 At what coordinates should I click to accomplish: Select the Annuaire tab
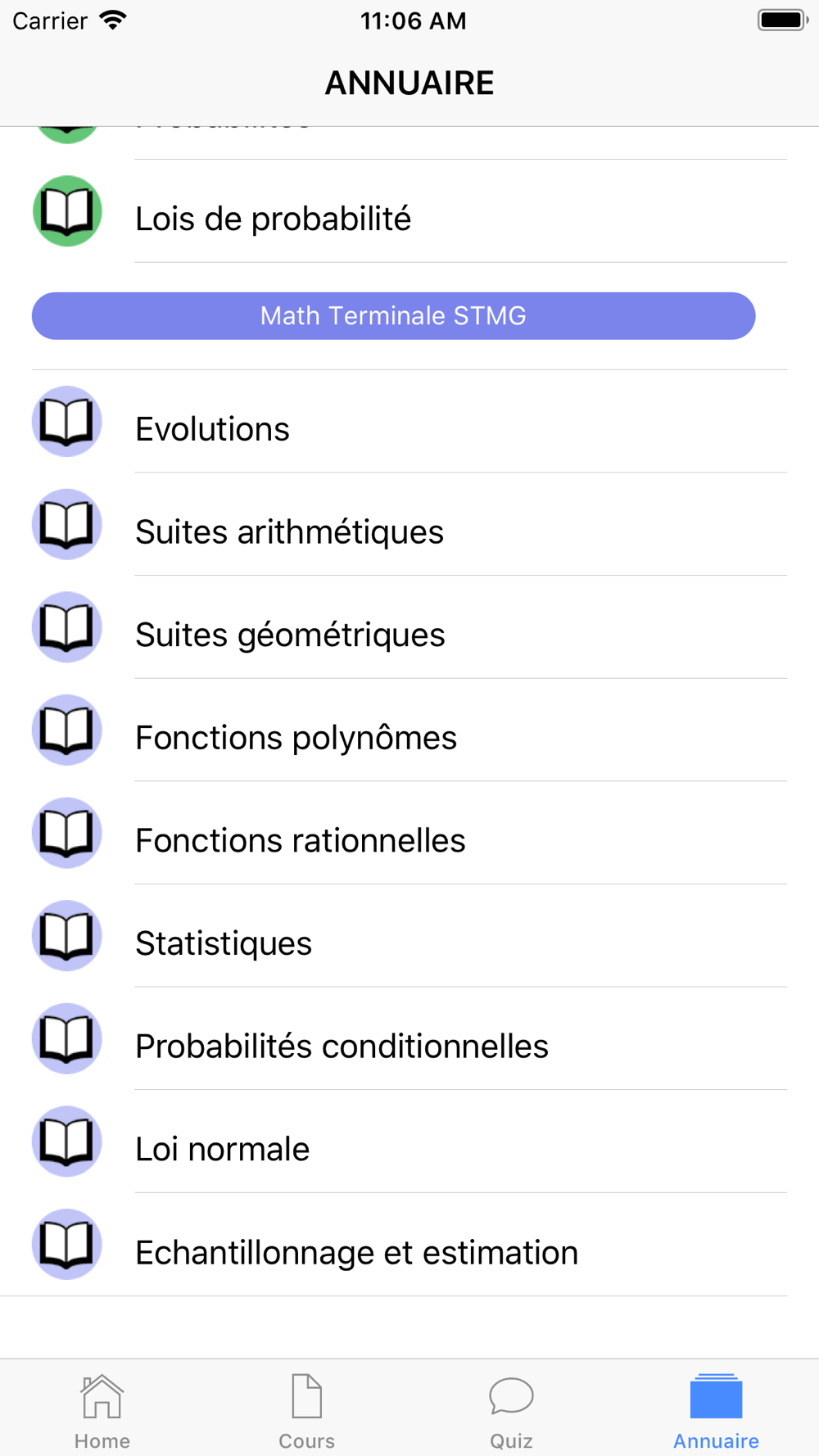coord(716,1410)
